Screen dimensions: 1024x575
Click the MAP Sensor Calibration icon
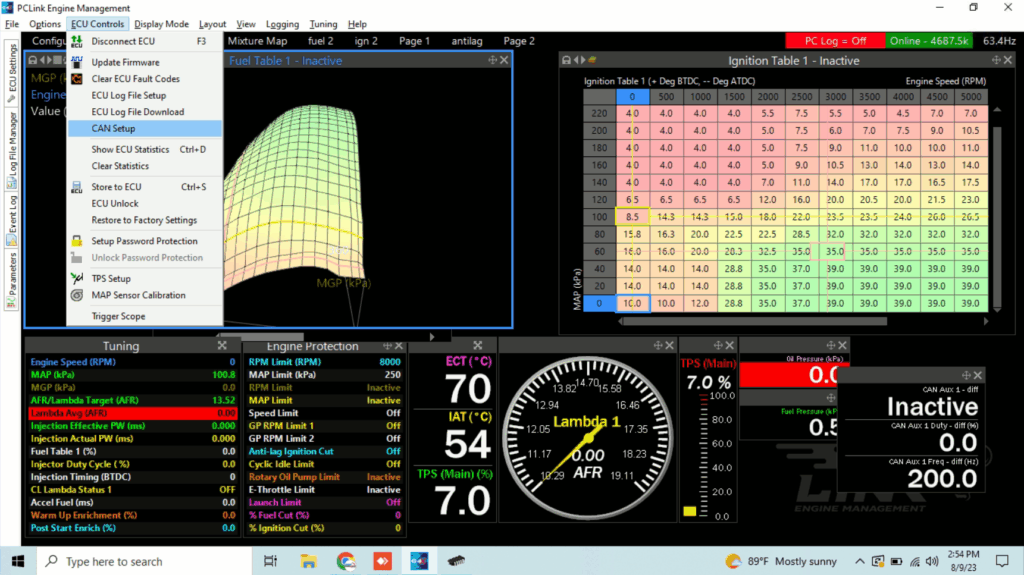[77, 295]
